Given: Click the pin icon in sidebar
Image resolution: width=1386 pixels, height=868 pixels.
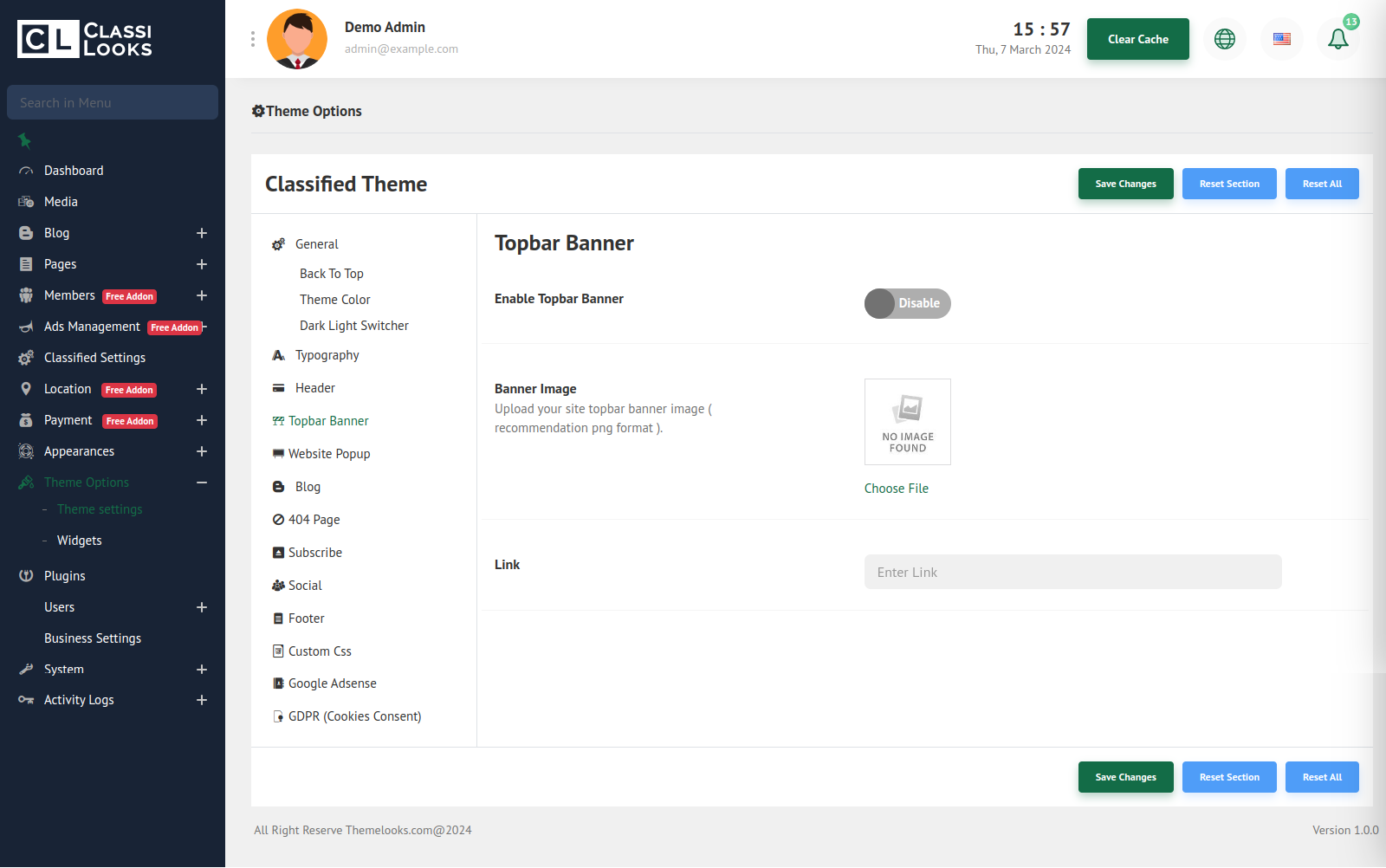Looking at the screenshot, I should pos(24,140).
